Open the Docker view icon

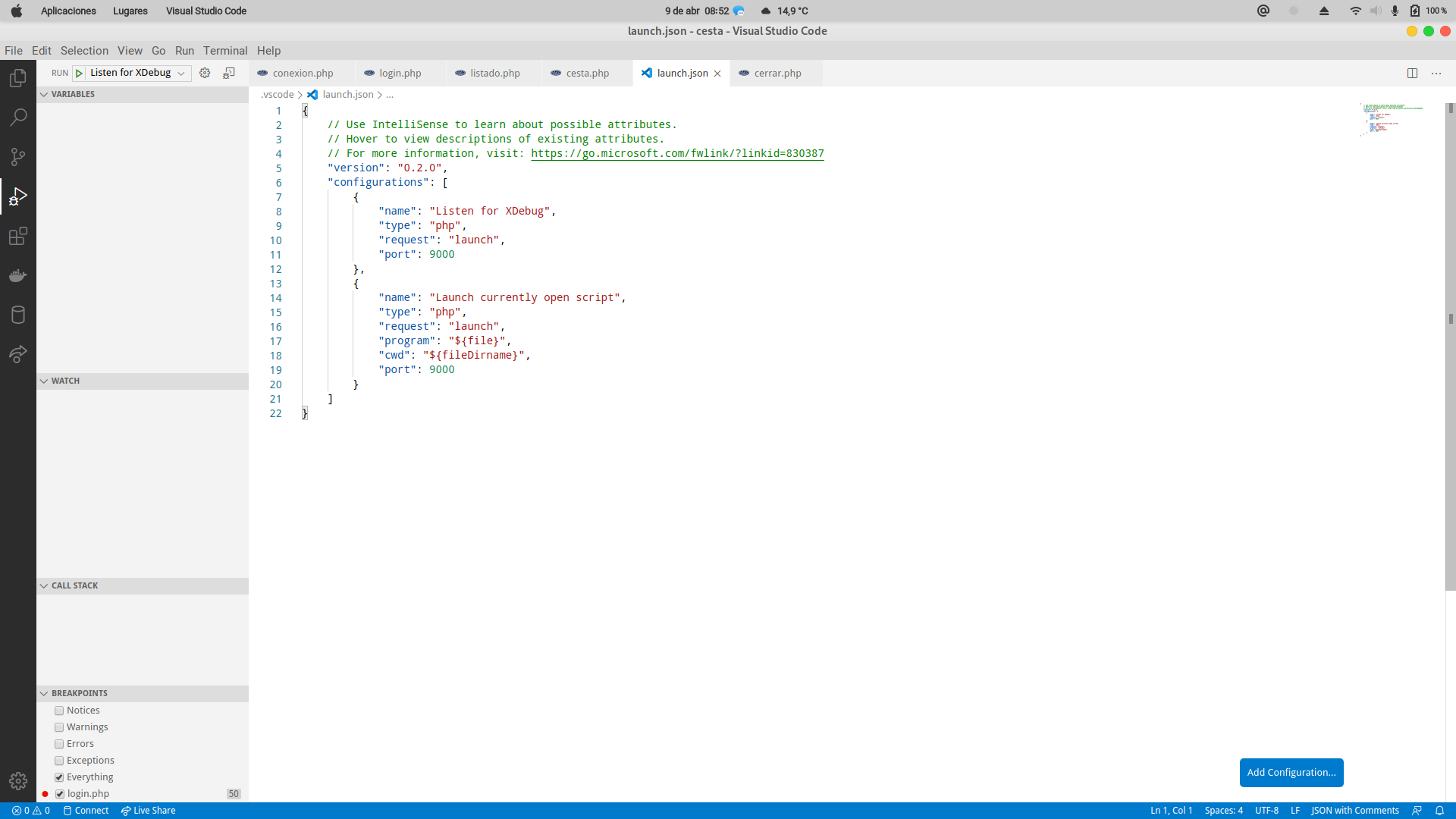tap(18, 275)
